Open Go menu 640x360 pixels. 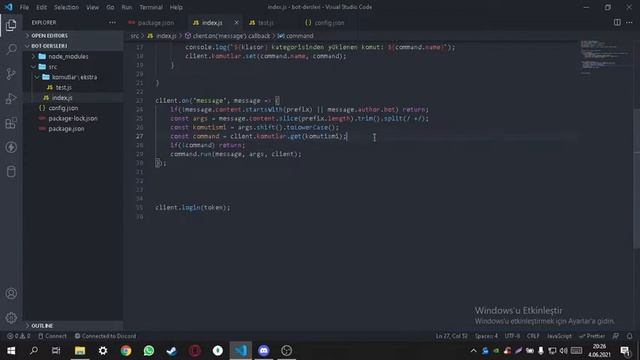110,7
